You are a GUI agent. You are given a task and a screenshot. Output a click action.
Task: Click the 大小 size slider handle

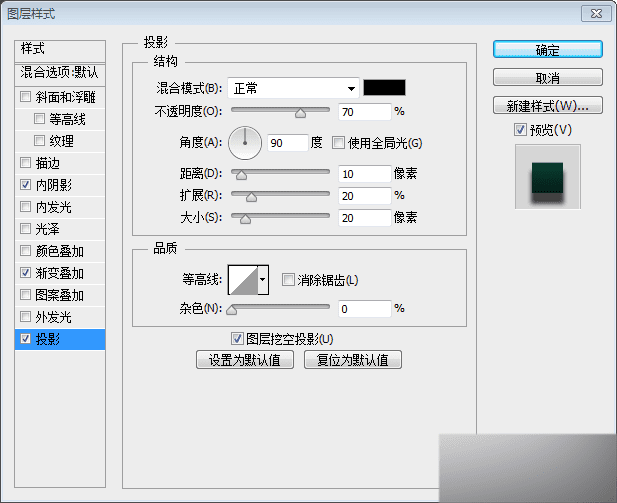tap(245, 219)
